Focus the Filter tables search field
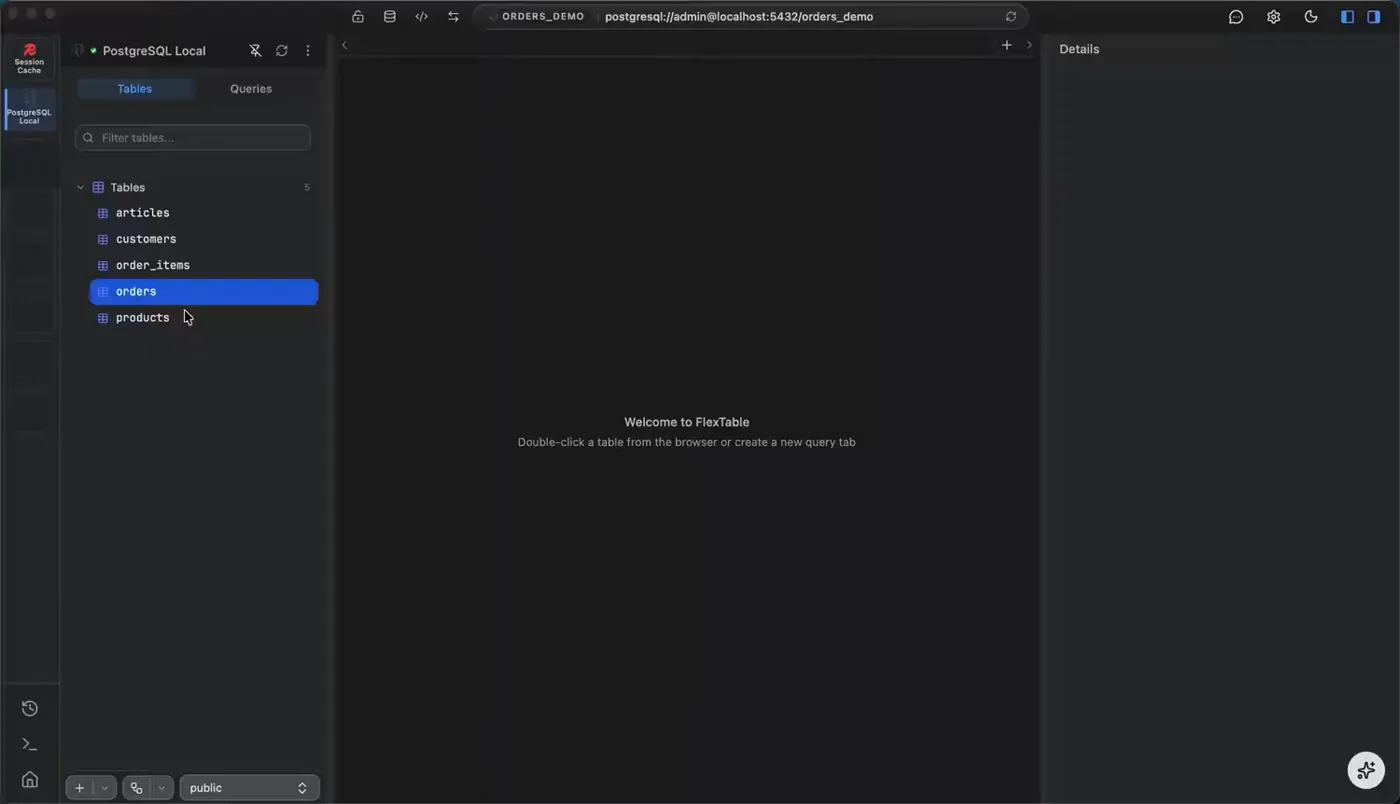This screenshot has height=804, width=1400. click(x=193, y=138)
